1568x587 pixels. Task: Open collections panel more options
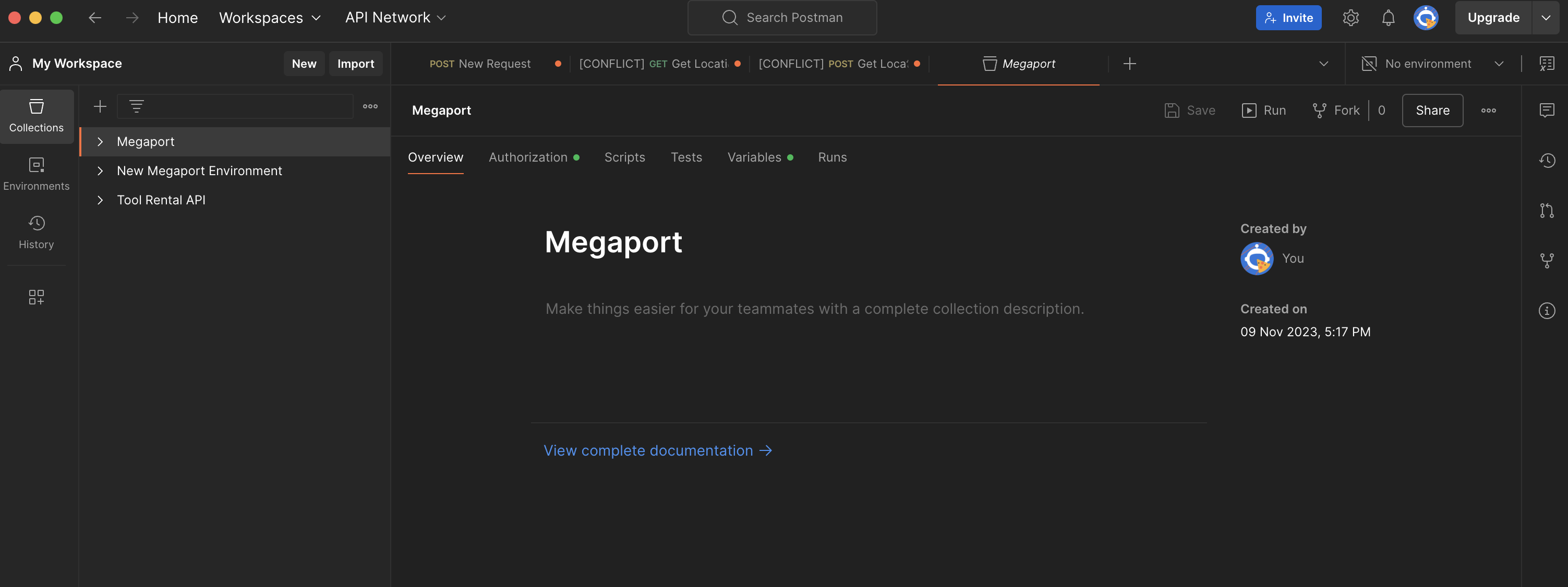coord(370,106)
